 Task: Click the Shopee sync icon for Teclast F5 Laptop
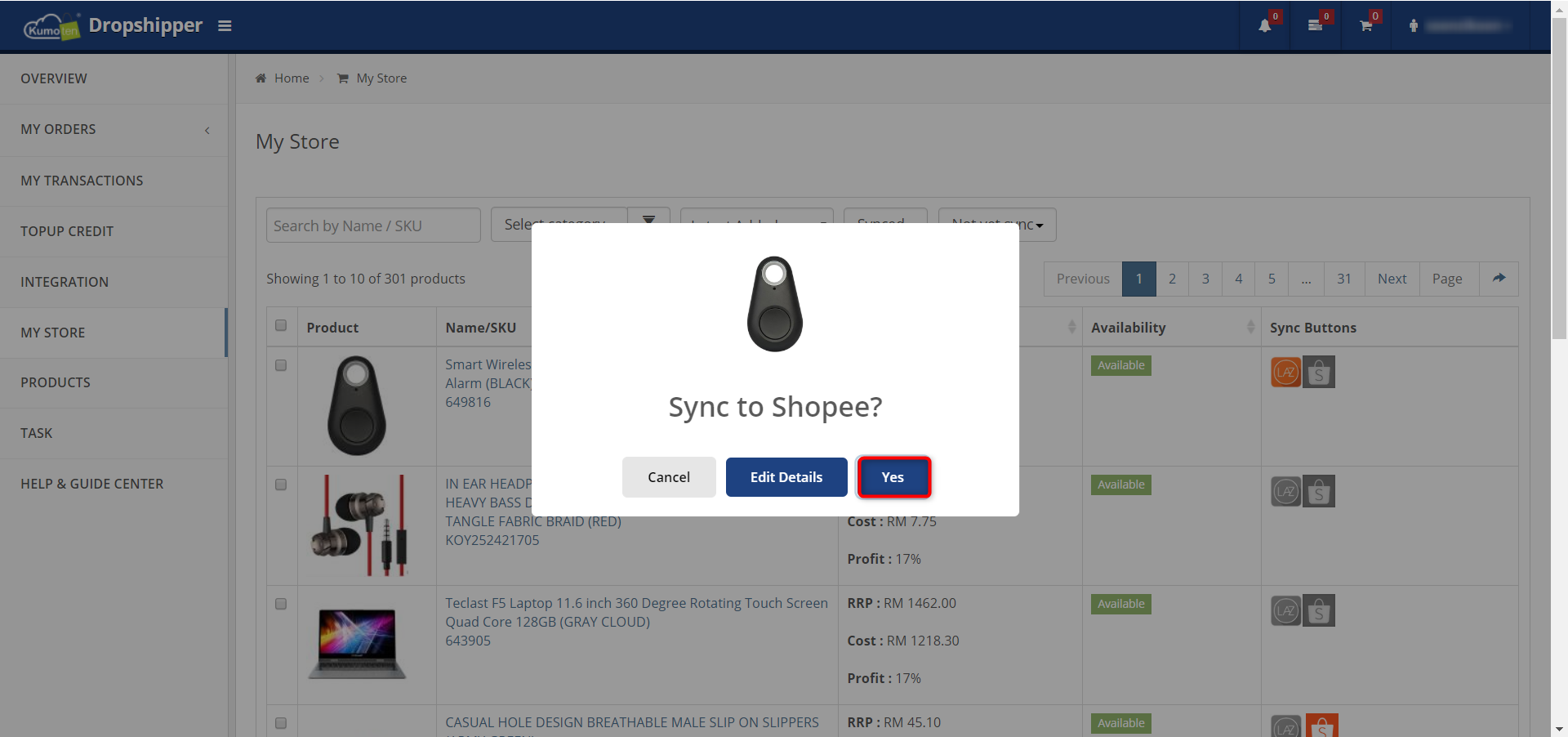1319,610
